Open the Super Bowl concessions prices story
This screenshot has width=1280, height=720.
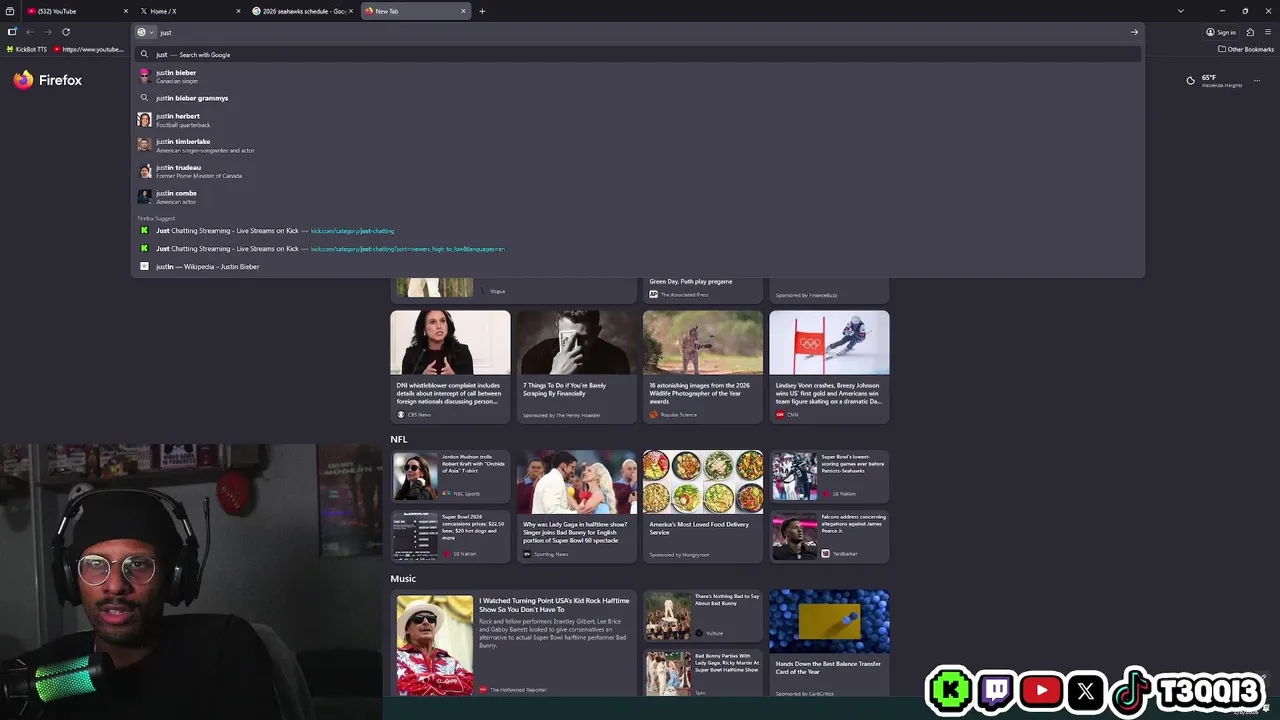450,535
